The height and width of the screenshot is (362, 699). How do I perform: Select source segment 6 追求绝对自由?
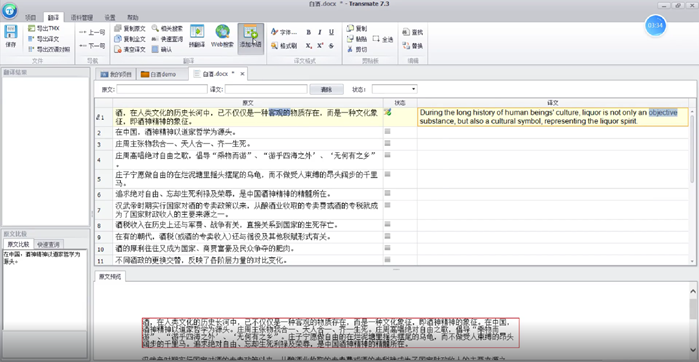tap(248, 194)
